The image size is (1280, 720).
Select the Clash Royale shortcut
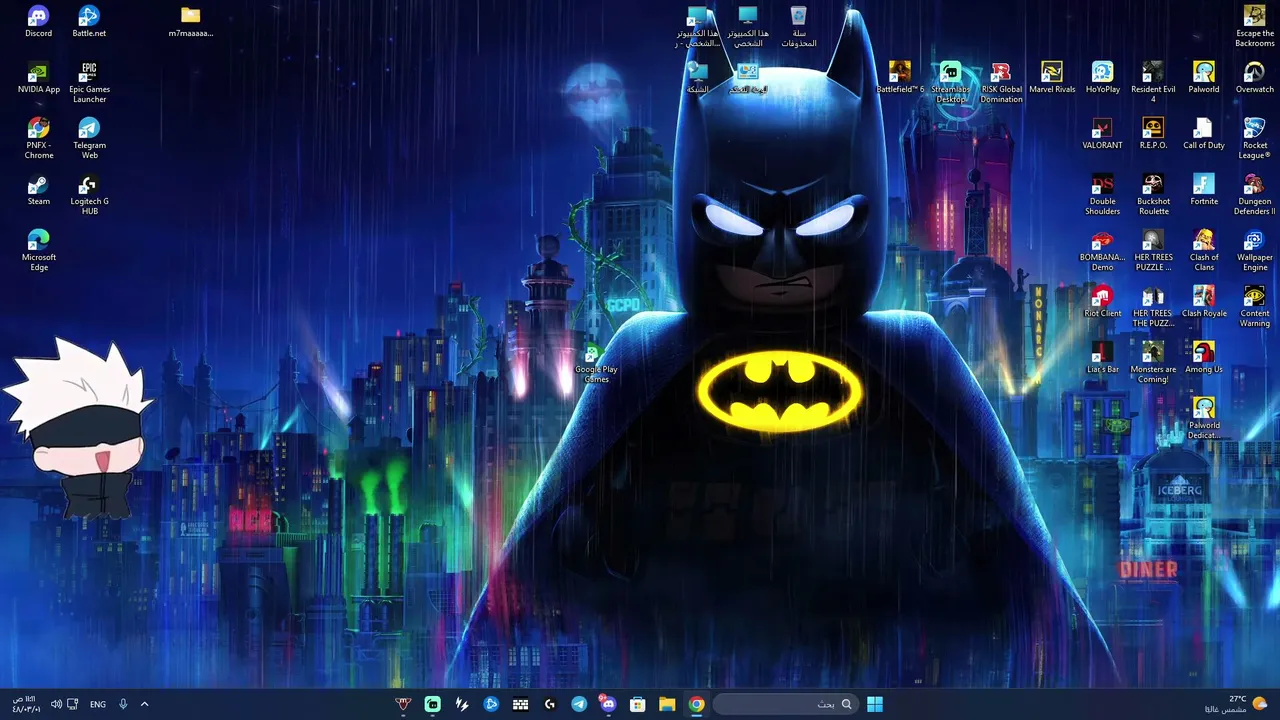click(x=1204, y=302)
